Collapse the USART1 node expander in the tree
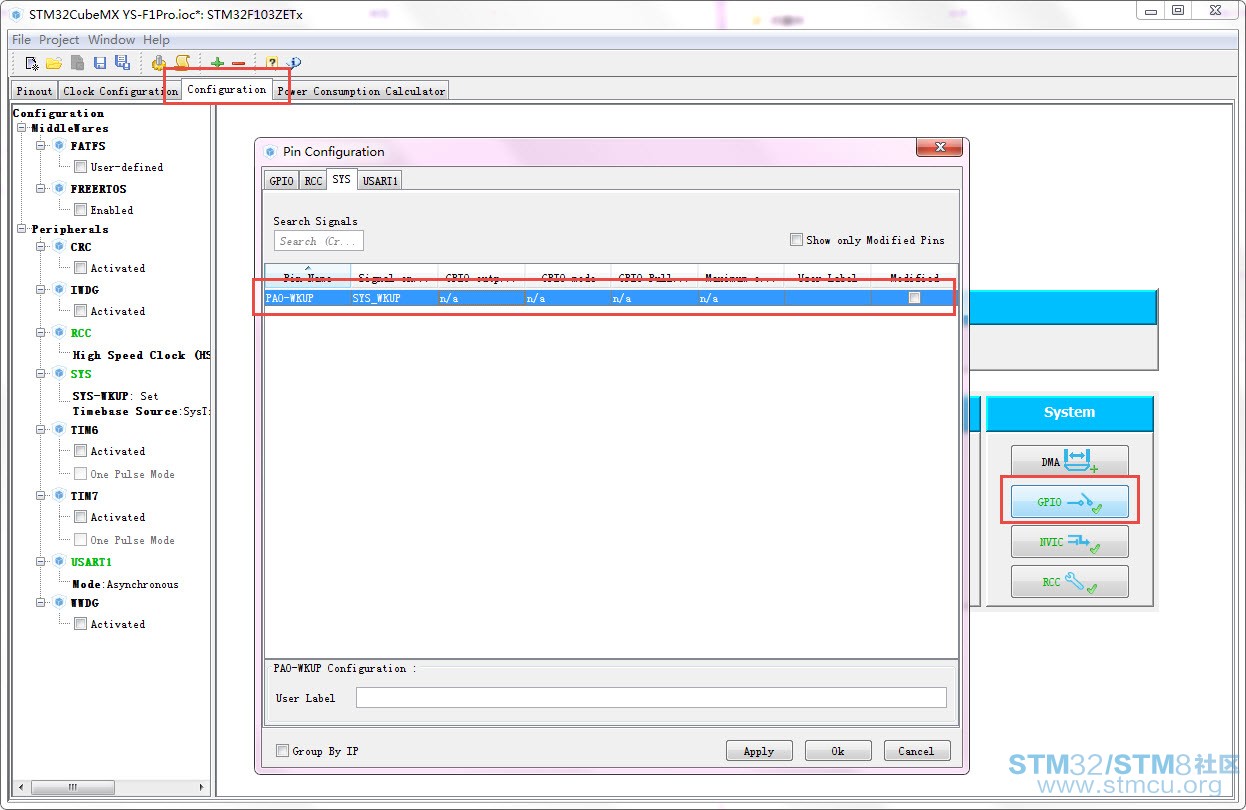Image resolution: width=1246 pixels, height=810 pixels. [42, 562]
